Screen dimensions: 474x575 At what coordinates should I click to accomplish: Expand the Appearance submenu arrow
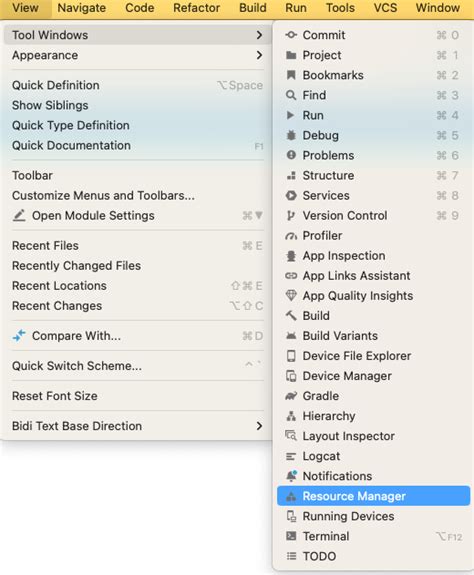pos(259,55)
